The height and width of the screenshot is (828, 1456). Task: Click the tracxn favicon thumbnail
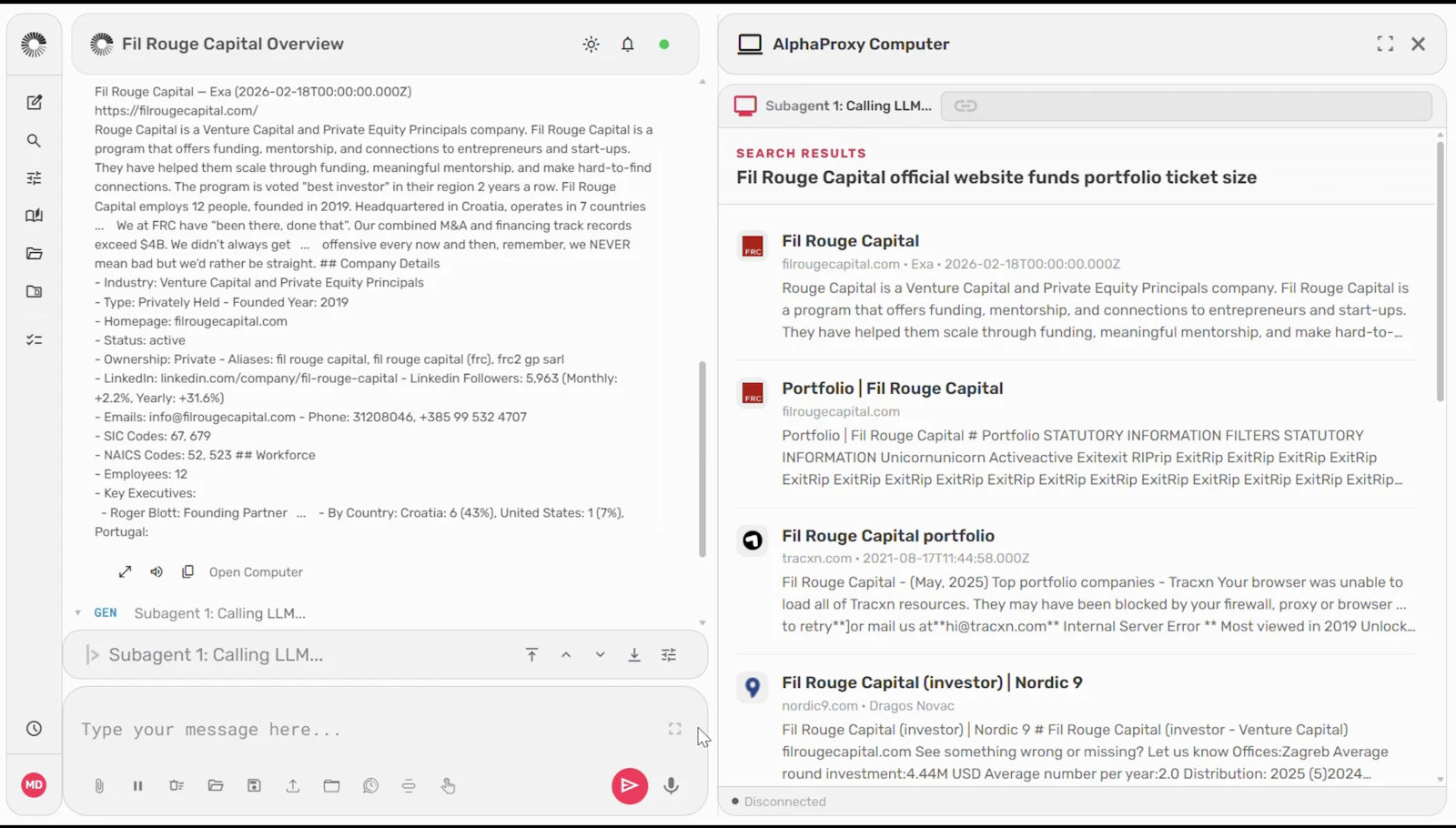753,540
